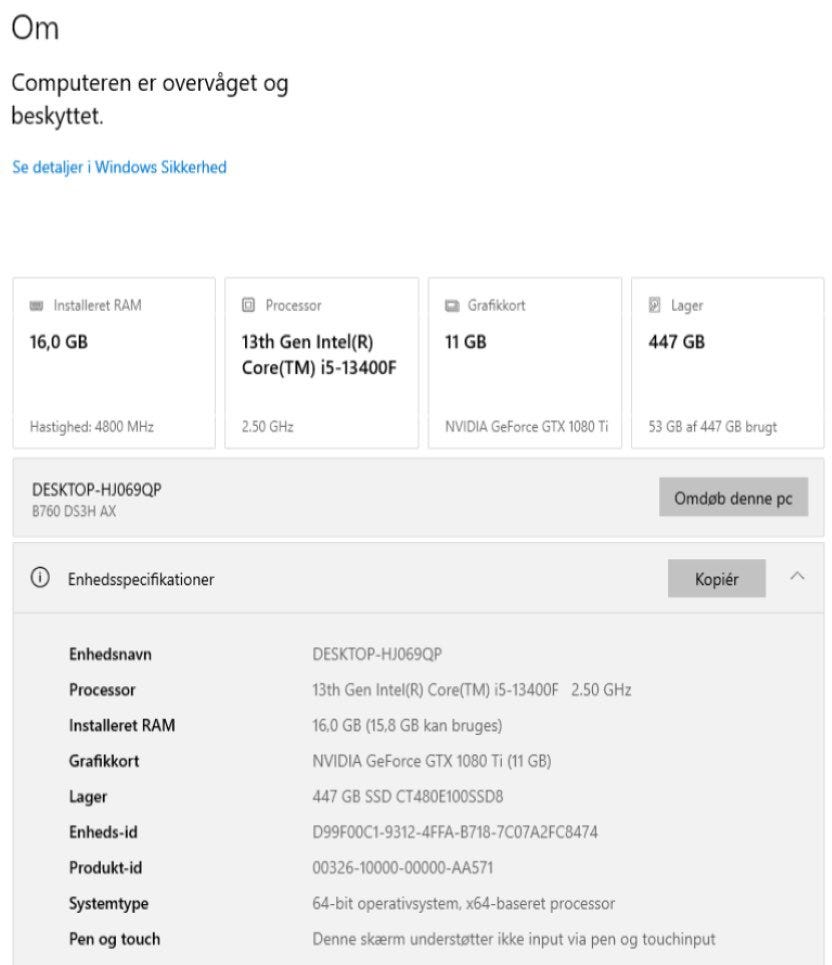Click the Lager drive icon
This screenshot has height=965, width=832.
(656, 306)
